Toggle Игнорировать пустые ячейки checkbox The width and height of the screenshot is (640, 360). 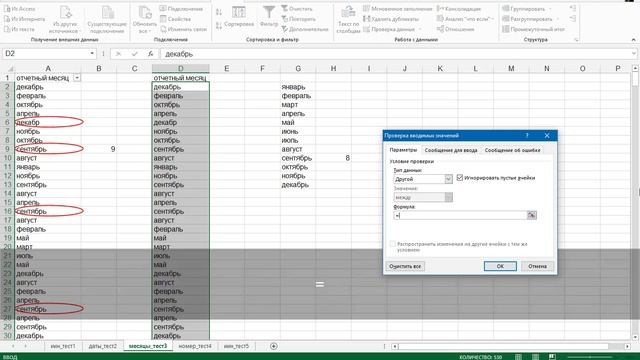[x=460, y=178]
